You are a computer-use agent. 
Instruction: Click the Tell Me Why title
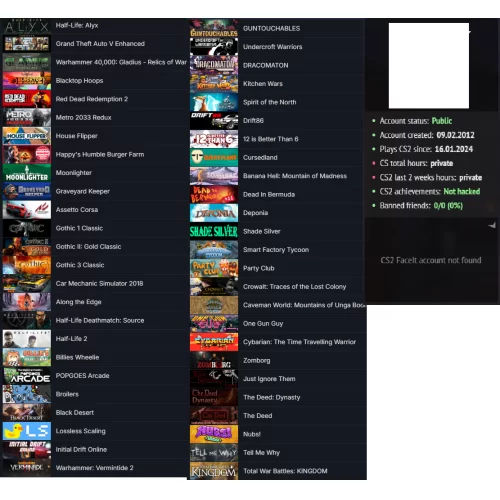pos(262,453)
